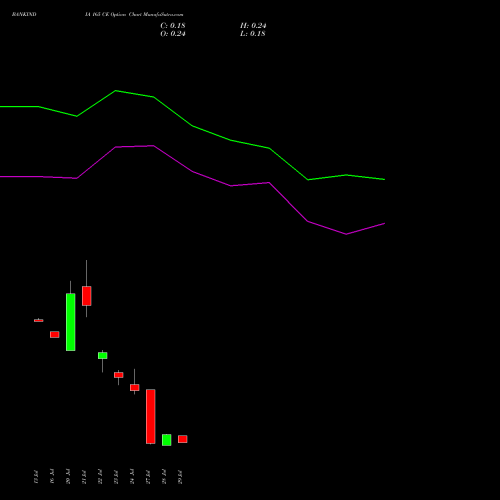The height and width of the screenshot is (500, 500).
Task: Click the green upper band line
Action: coord(192,126)
